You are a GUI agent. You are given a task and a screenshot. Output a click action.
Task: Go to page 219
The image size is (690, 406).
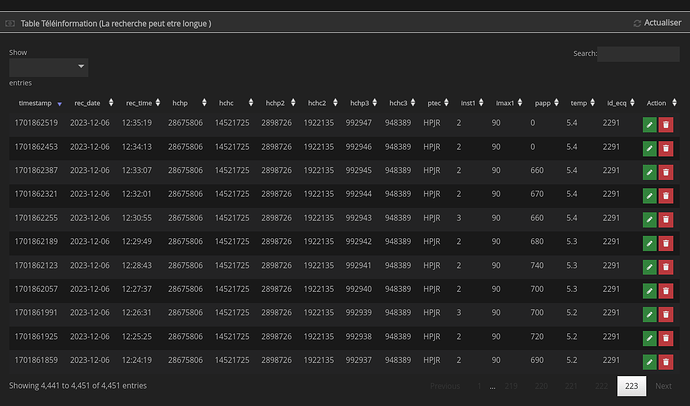[x=511, y=386]
